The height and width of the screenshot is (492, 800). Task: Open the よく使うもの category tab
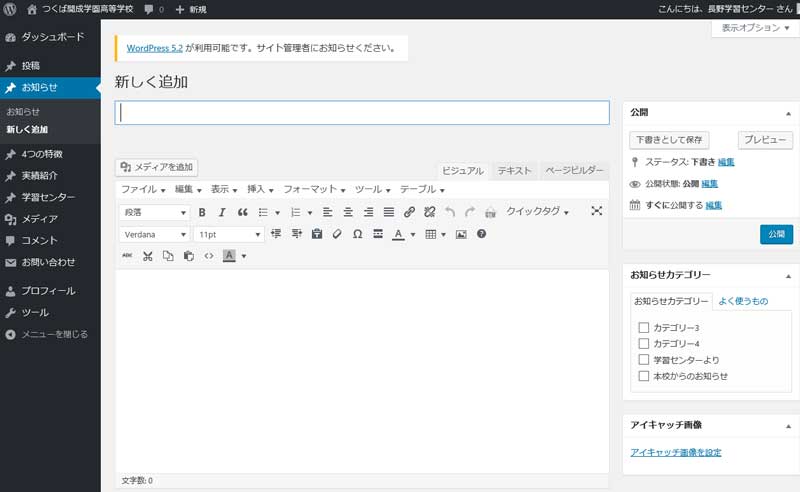(743, 301)
